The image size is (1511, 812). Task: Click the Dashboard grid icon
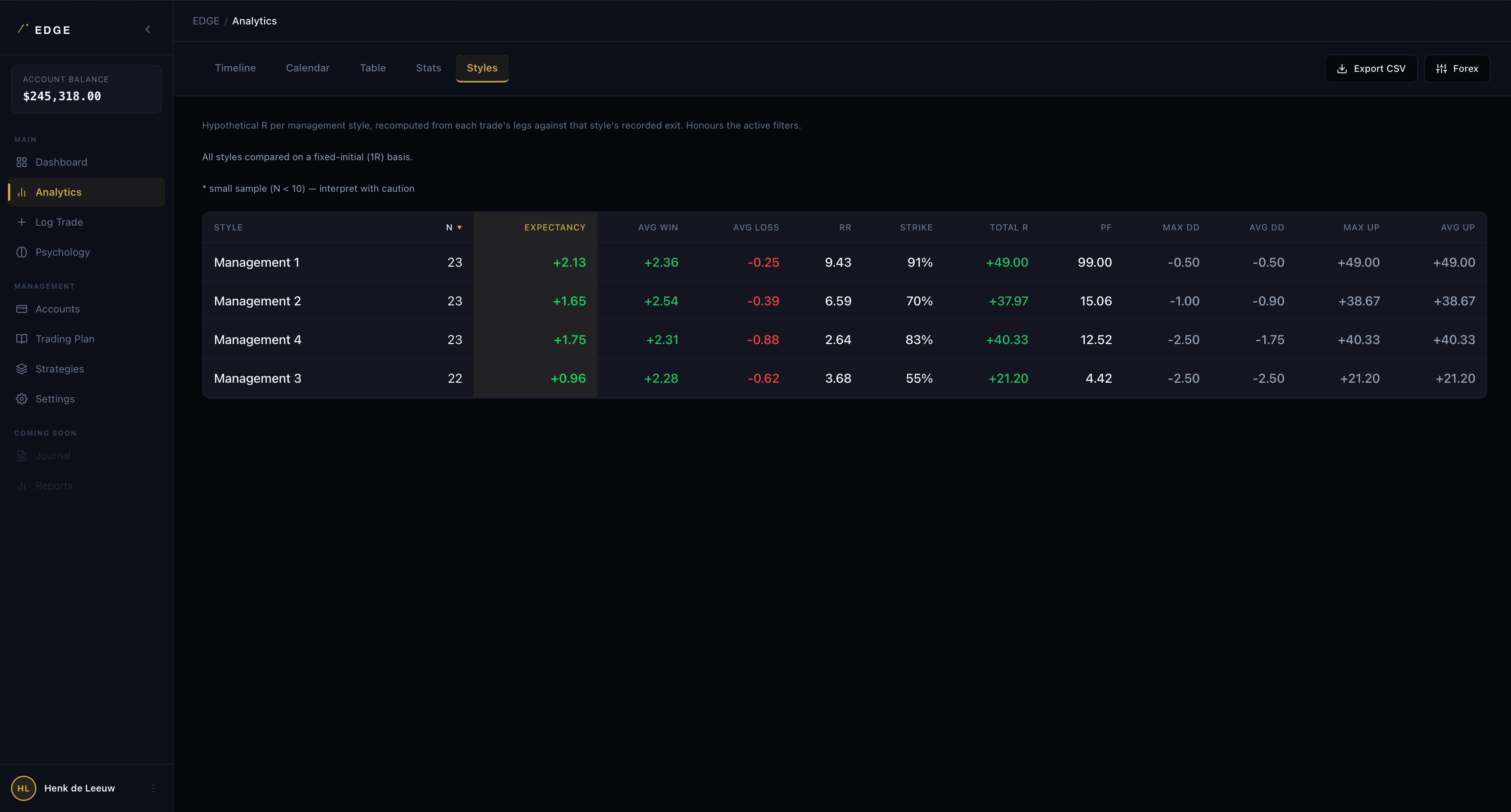22,163
